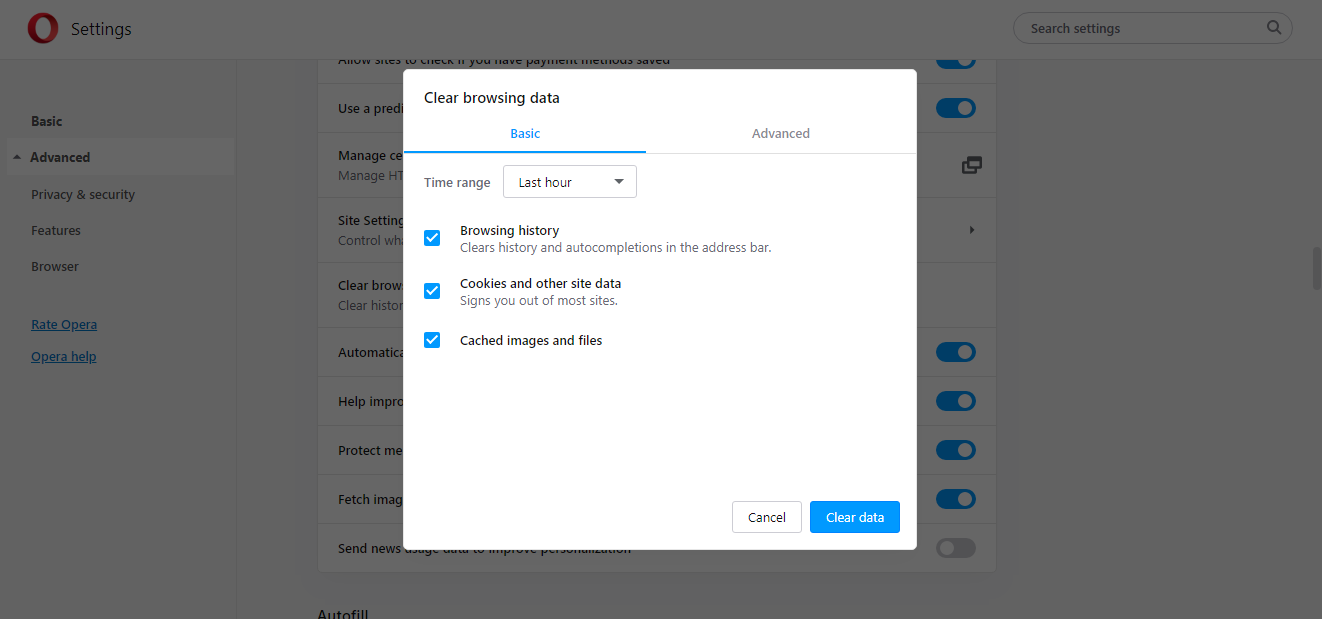
Task: Open the Time range dropdown
Action: pos(569,182)
